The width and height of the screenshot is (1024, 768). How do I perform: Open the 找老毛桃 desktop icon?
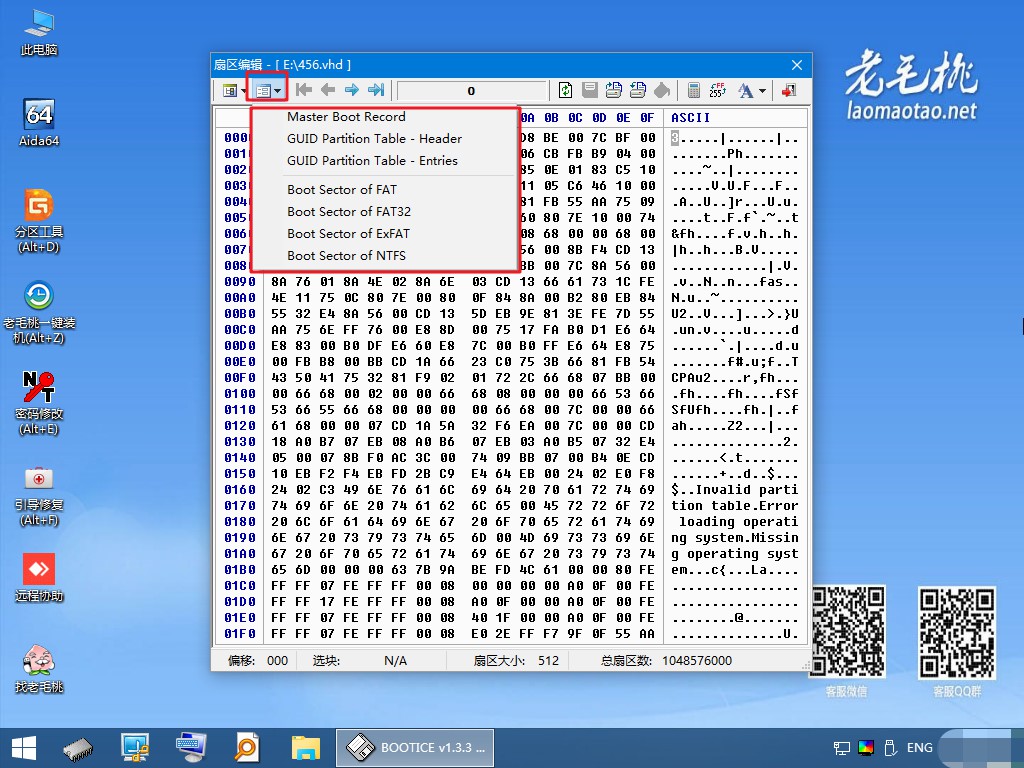pos(39,669)
